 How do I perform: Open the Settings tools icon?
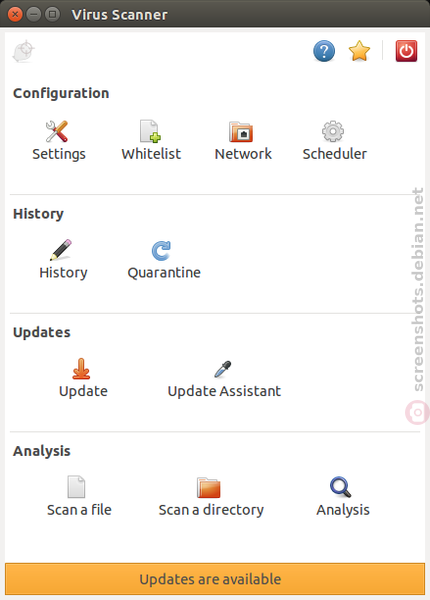pos(57,132)
